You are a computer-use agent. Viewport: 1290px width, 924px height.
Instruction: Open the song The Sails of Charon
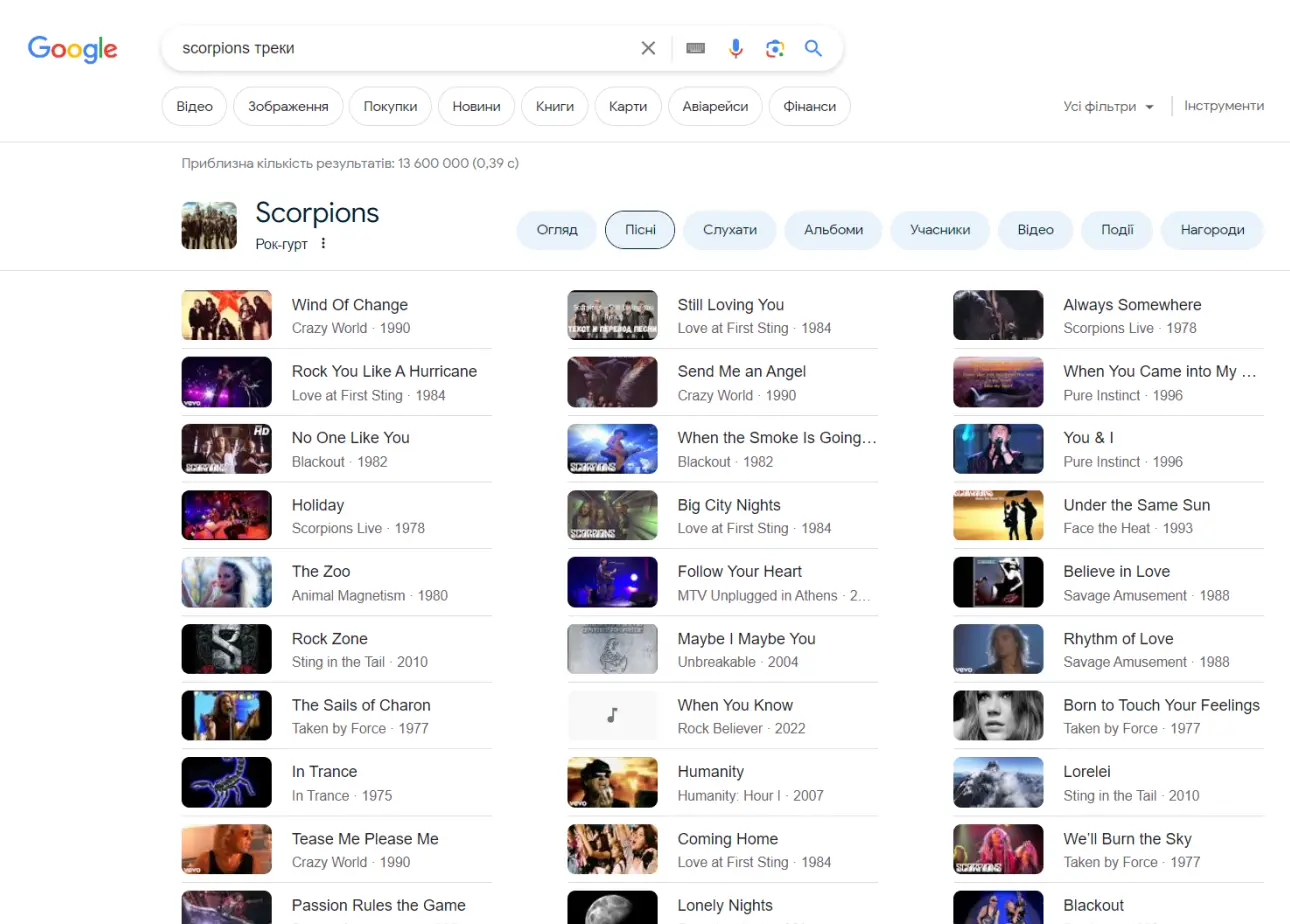coord(337,715)
